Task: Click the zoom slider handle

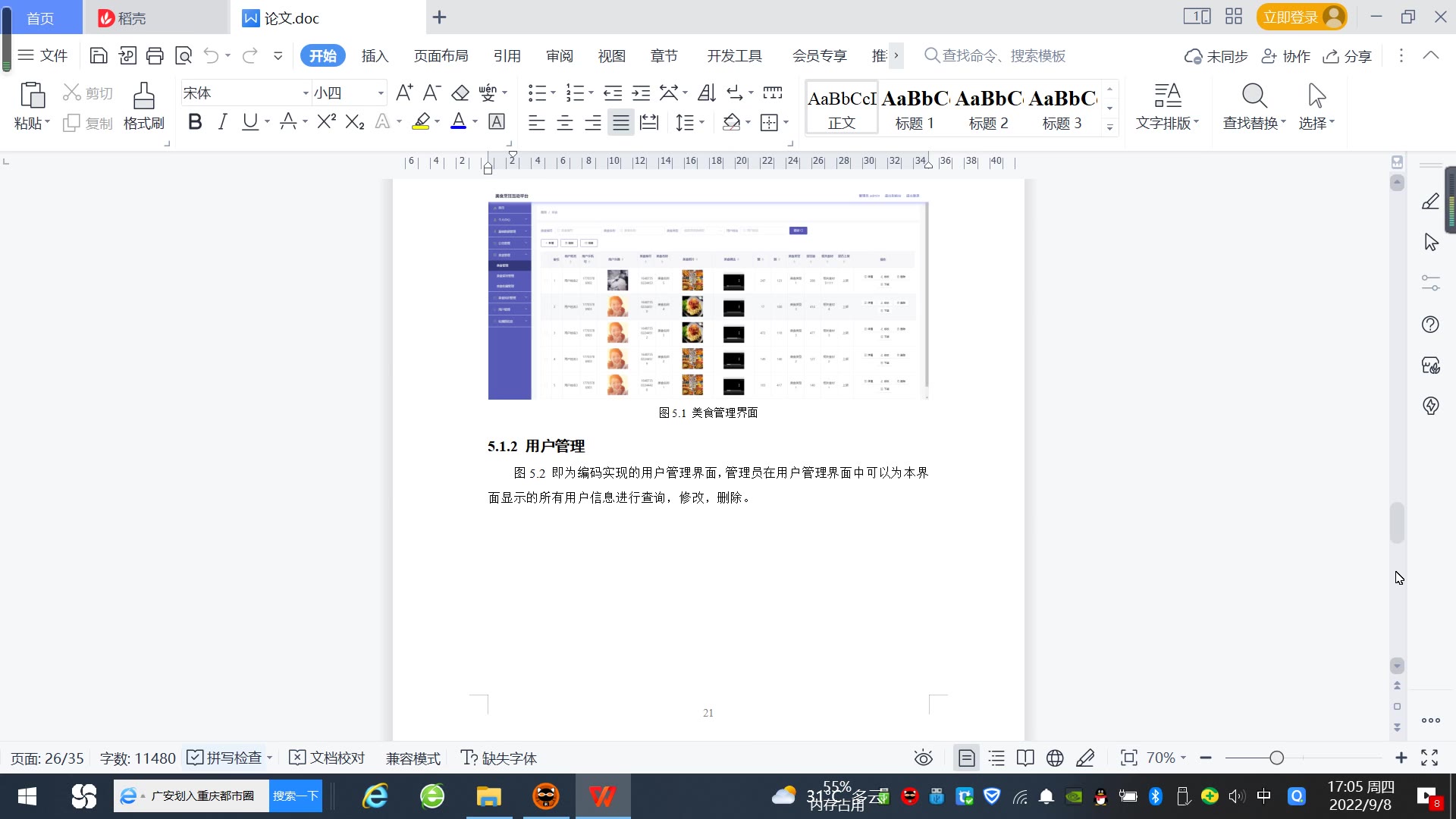Action: click(x=1276, y=758)
